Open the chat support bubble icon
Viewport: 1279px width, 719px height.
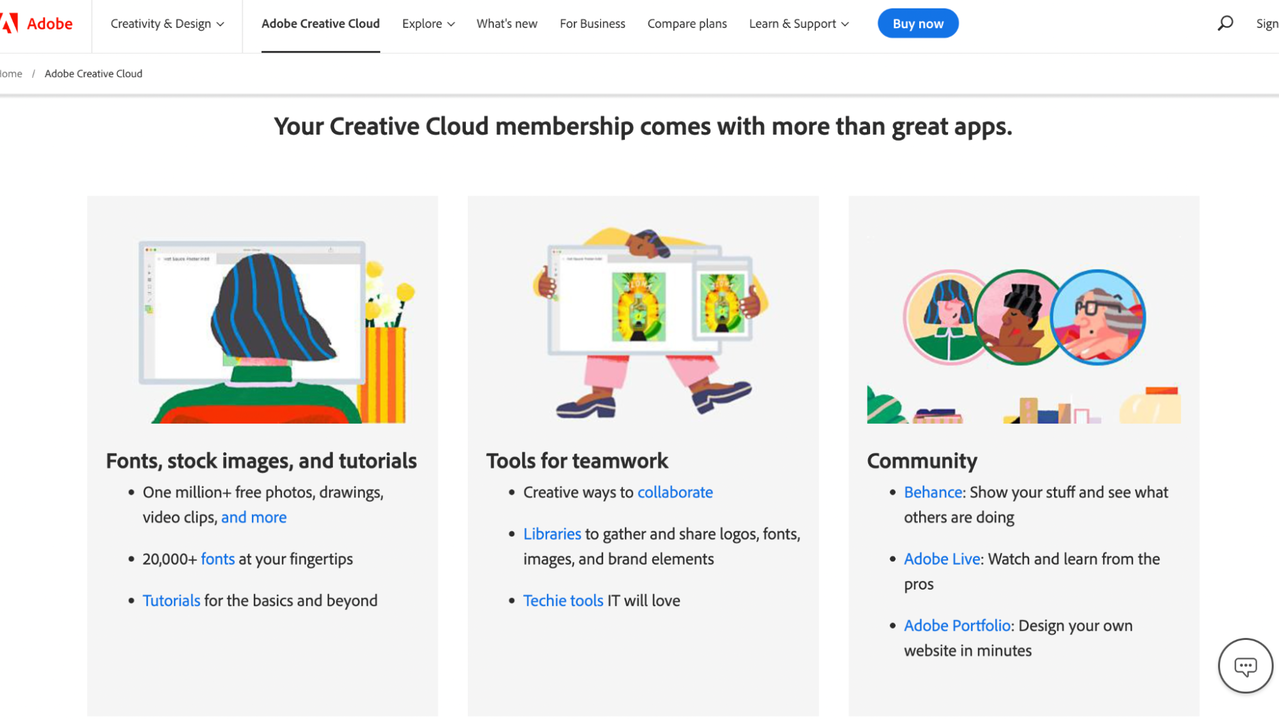pyautogui.click(x=1245, y=665)
